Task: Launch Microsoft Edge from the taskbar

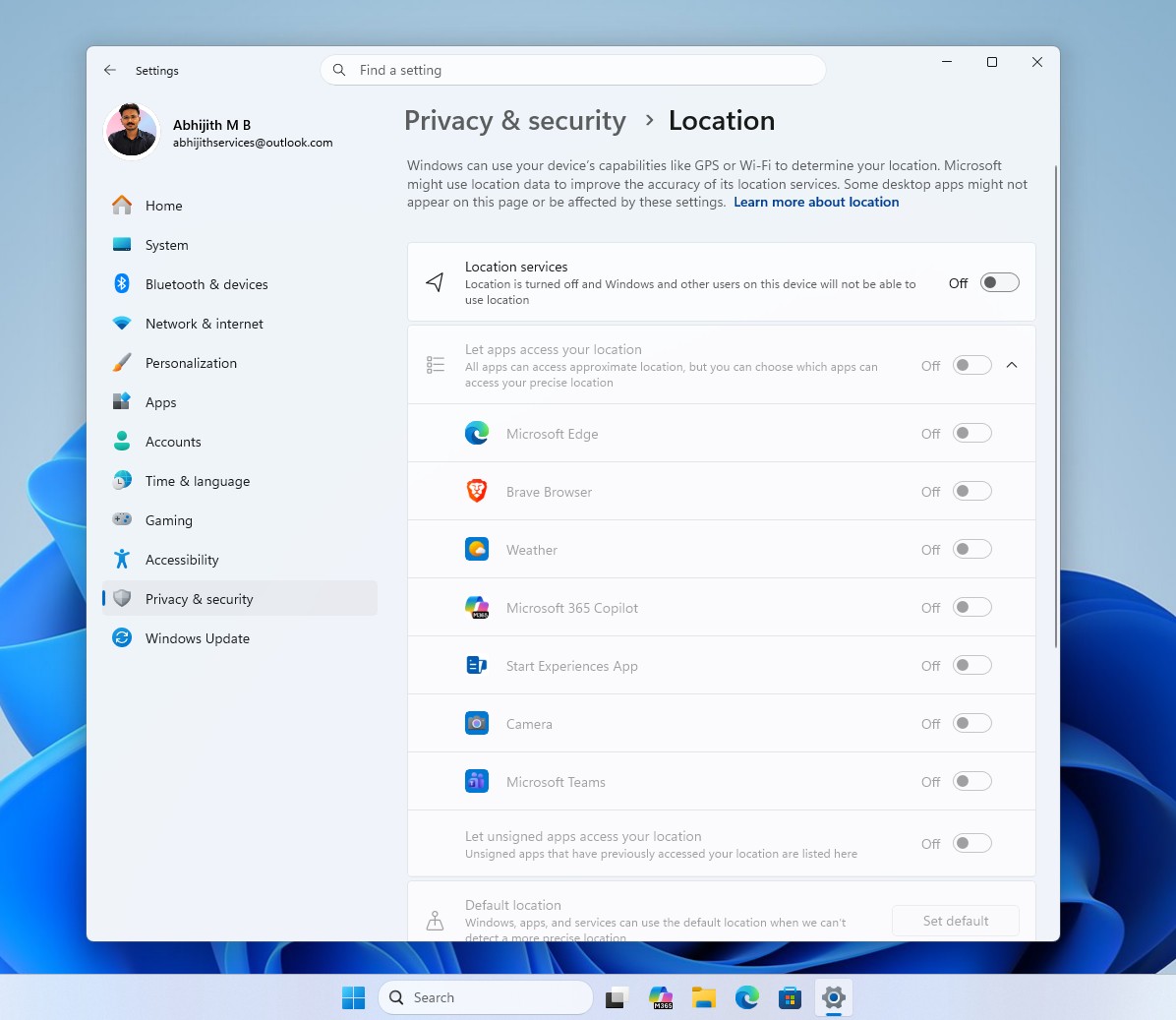Action: (747, 998)
